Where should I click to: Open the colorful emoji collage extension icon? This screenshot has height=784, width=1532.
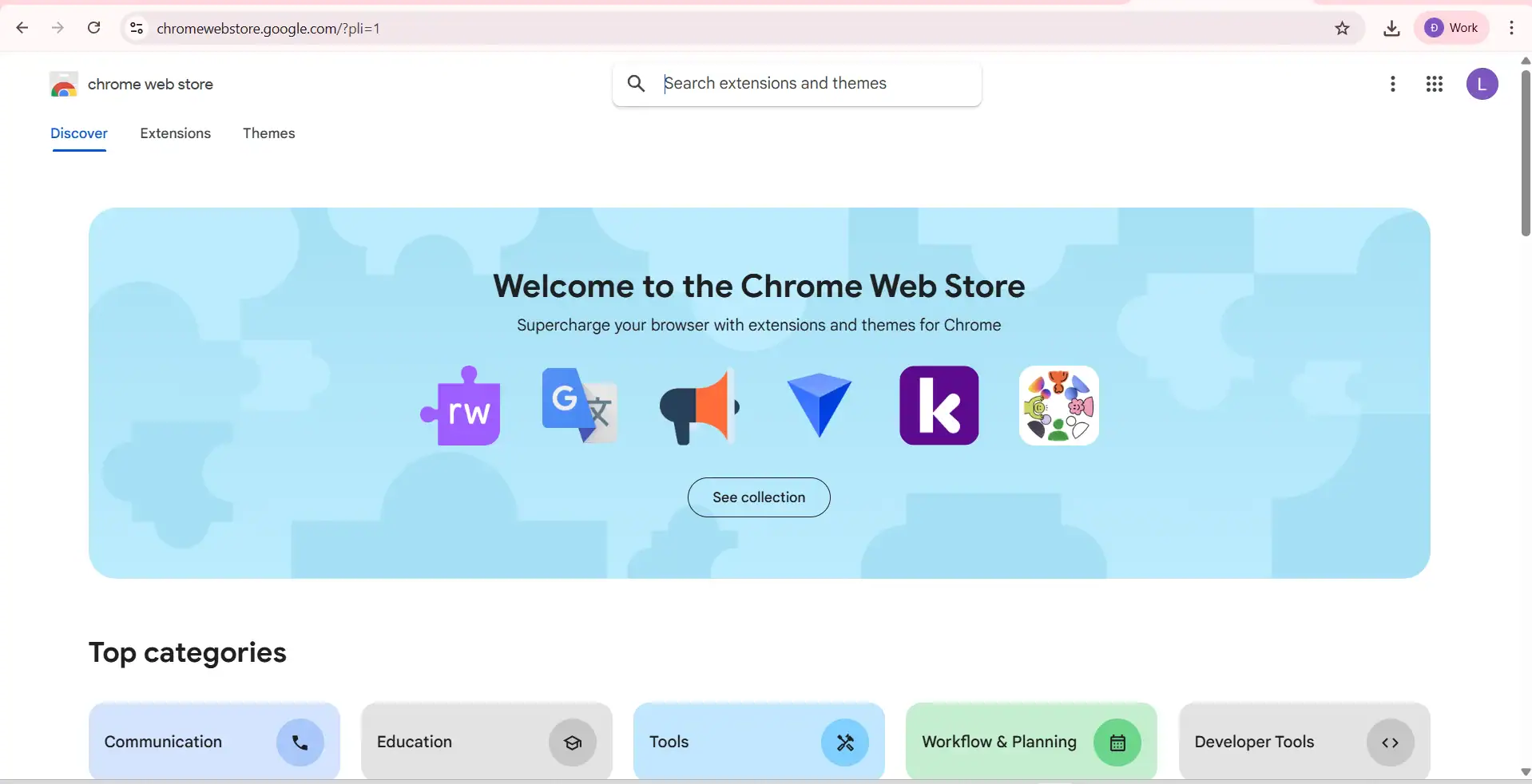pos(1059,406)
